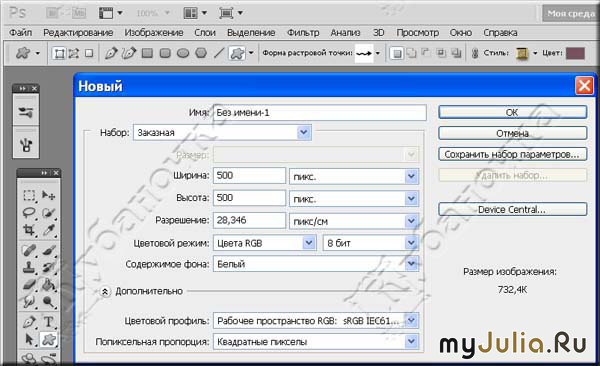This screenshot has width=600, height=366.
Task: Select Create New Shape Layer option
Action: pos(397,53)
